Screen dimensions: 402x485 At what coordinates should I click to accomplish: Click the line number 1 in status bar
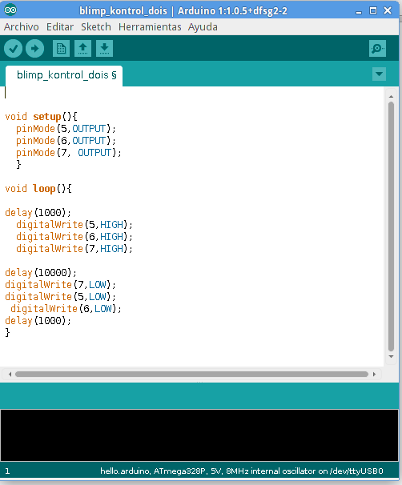7,471
